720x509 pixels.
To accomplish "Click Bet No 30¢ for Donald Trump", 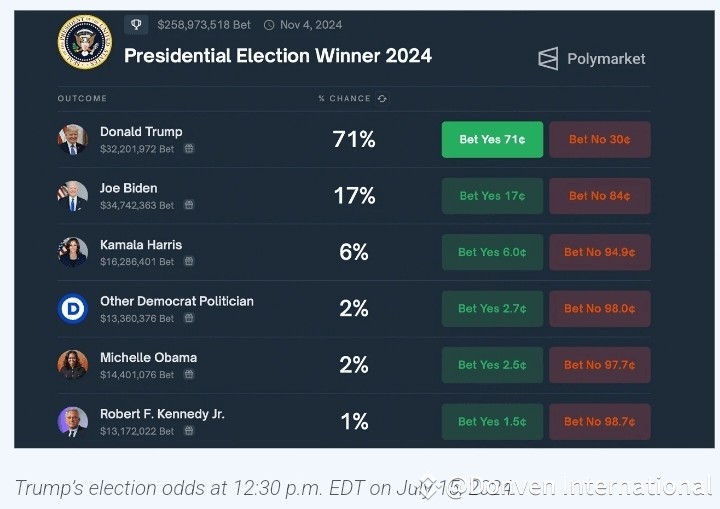I will (x=600, y=140).
